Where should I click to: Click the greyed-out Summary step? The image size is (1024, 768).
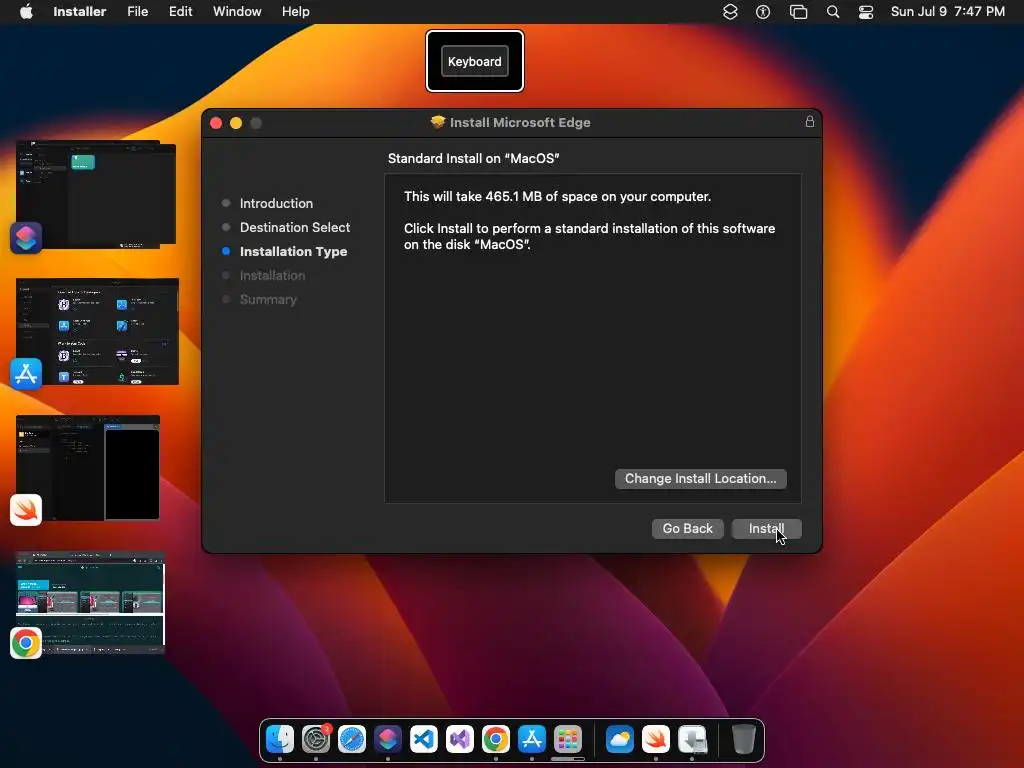(x=268, y=300)
